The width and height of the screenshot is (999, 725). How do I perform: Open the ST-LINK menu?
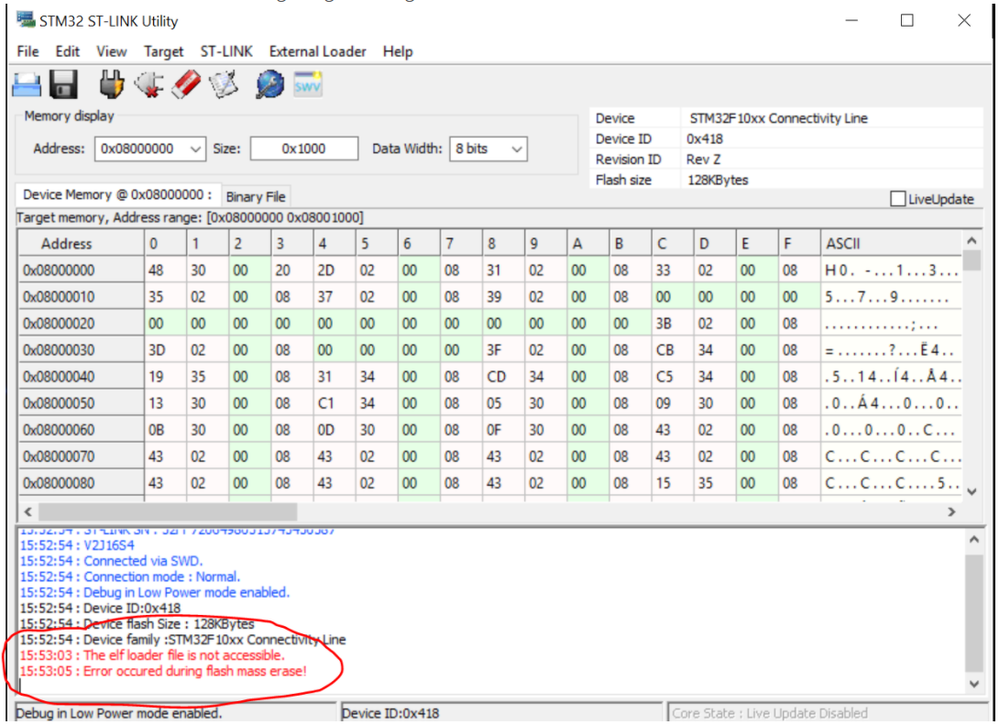226,52
